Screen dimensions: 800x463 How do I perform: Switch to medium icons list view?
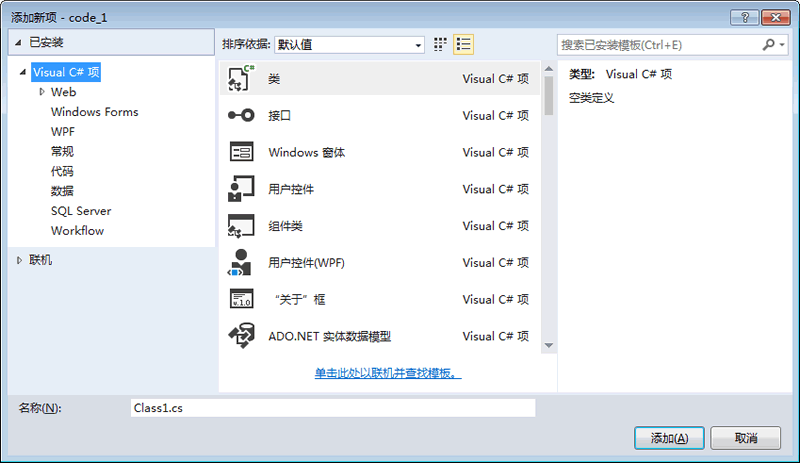click(x=463, y=45)
